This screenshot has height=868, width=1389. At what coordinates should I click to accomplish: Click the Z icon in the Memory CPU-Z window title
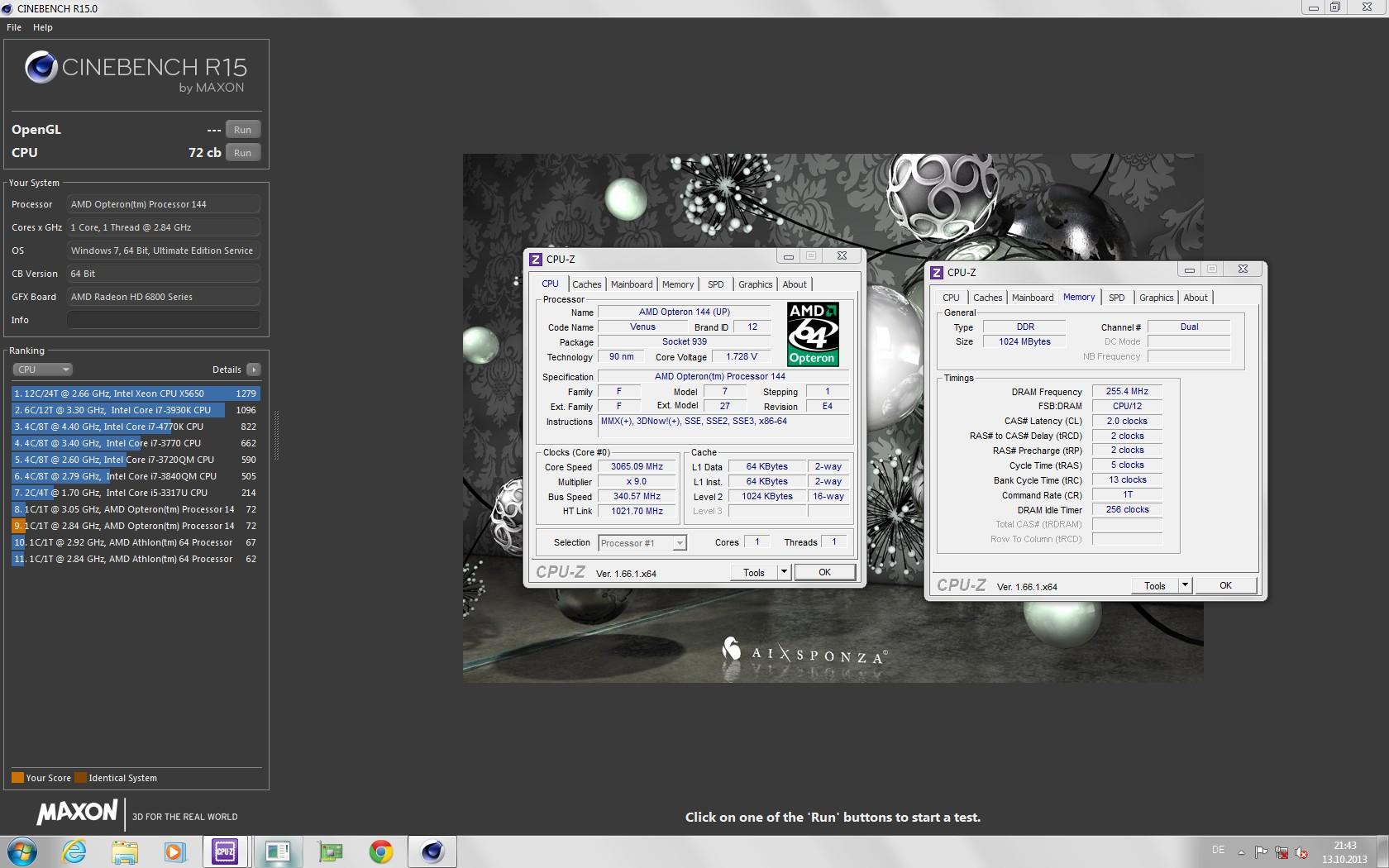pyautogui.click(x=937, y=272)
